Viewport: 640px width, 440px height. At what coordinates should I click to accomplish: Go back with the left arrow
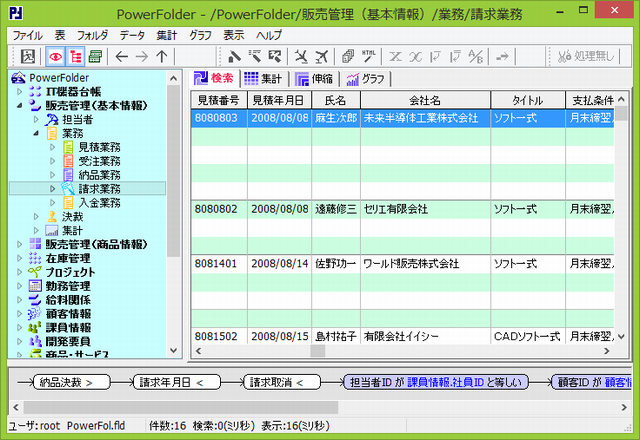point(122,56)
